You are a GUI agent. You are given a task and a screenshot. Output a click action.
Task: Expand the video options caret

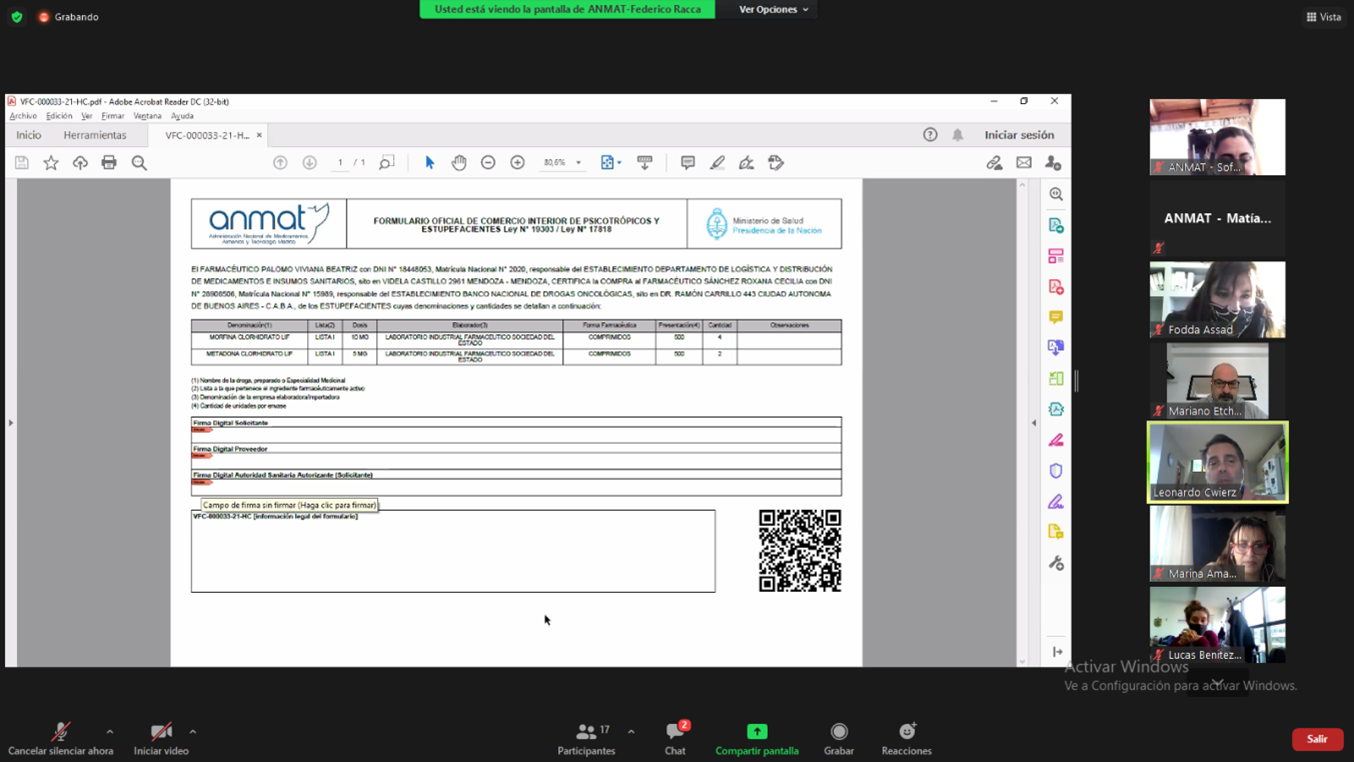[x=193, y=732]
